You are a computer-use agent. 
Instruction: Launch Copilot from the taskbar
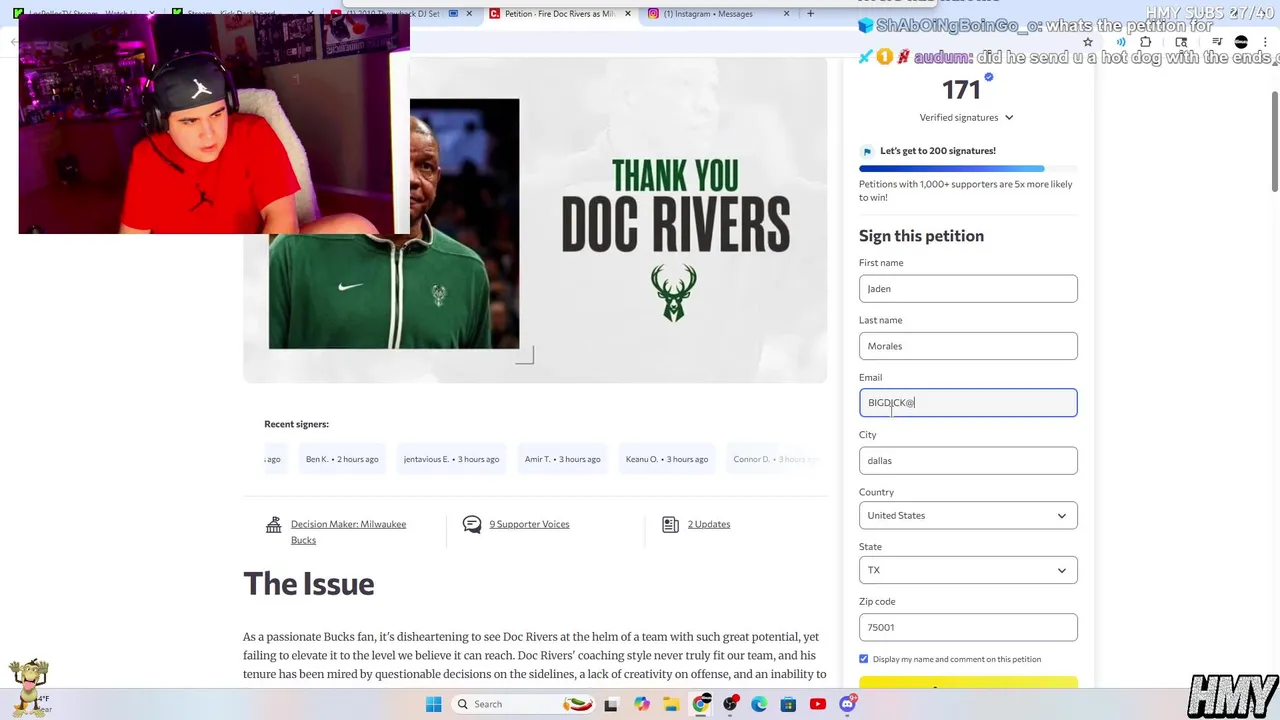[x=641, y=704]
